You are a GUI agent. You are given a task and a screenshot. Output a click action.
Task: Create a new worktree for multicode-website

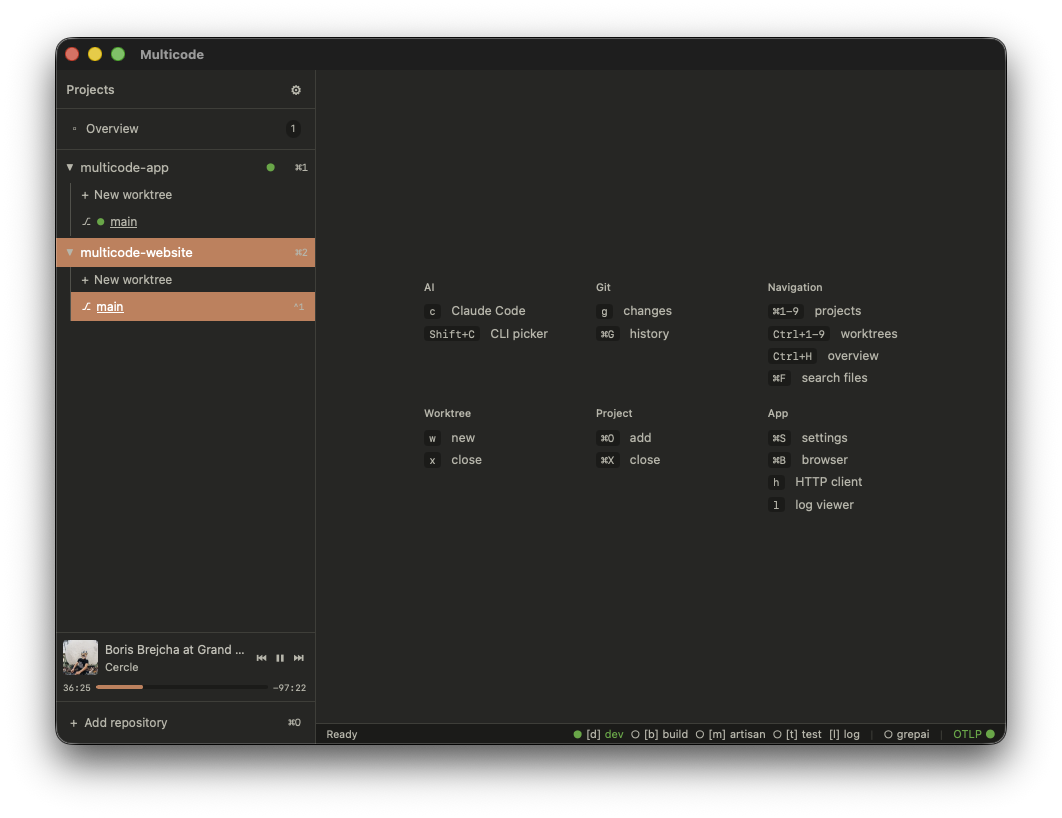point(126,279)
